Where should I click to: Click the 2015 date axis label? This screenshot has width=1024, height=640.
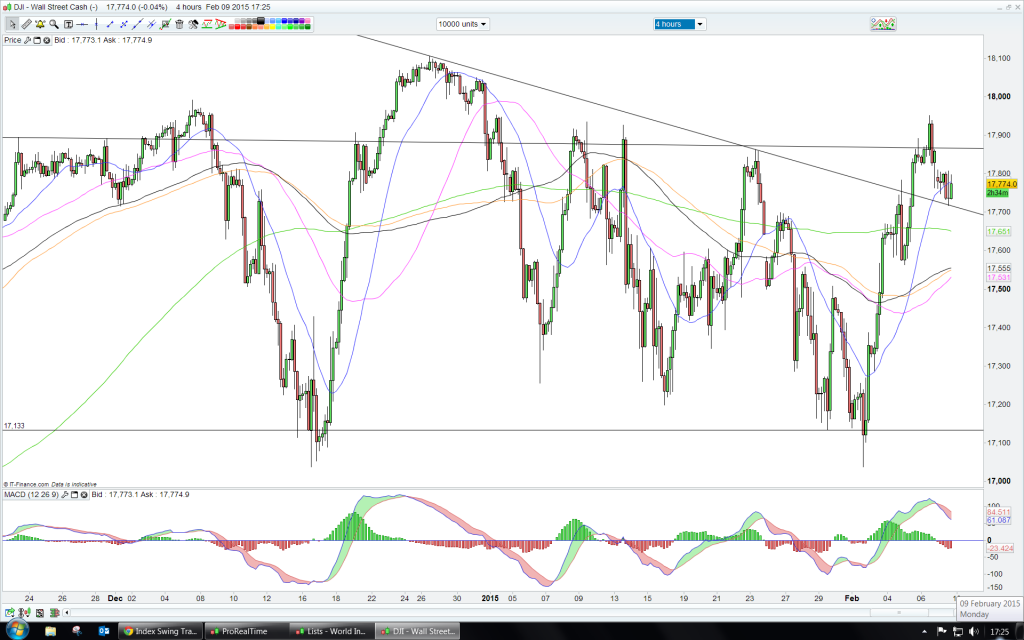490,598
